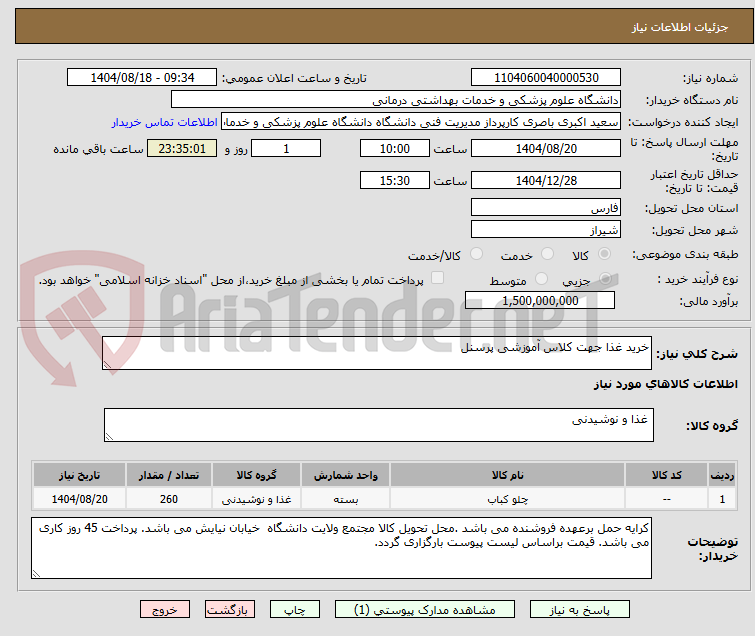Click the financial estimate 1,500,000,000 field
The width and height of the screenshot is (755, 636).
coord(540,300)
